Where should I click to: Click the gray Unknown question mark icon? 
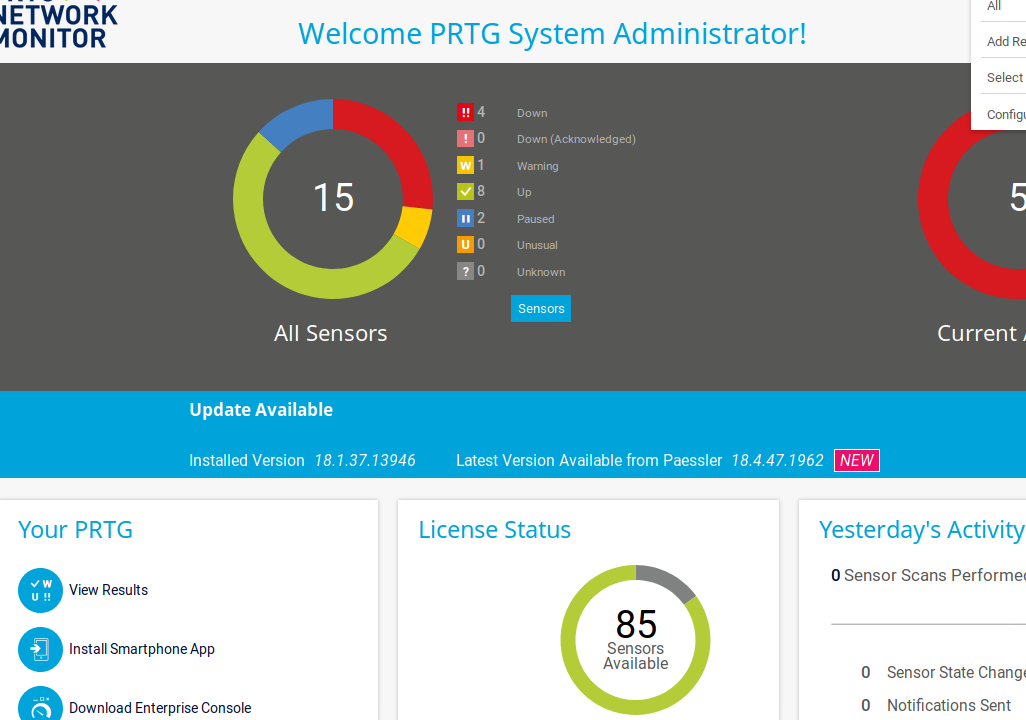coord(465,272)
